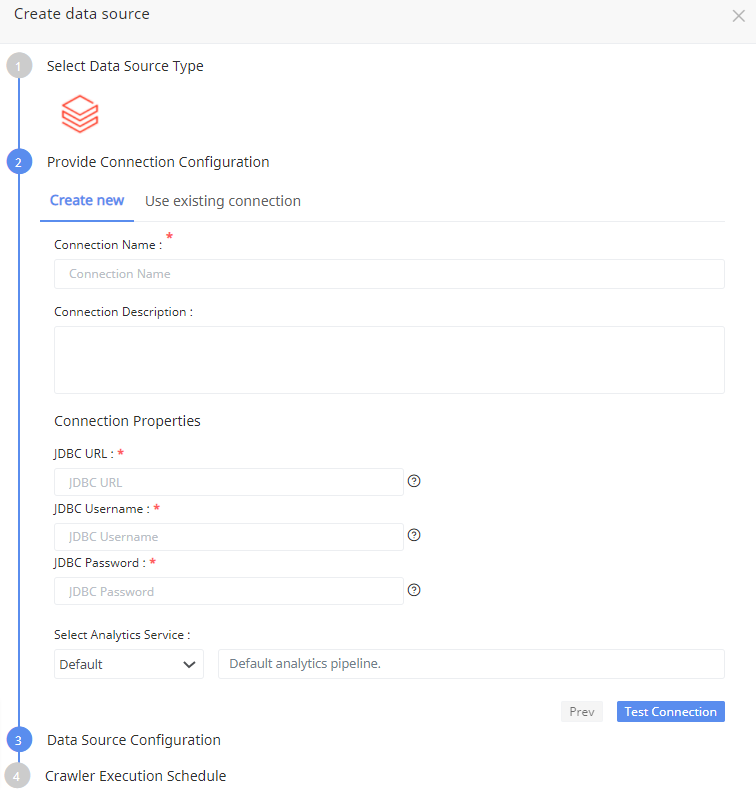This screenshot has width=756, height=807.
Task: Select the Create new tab
Action: pos(86,200)
